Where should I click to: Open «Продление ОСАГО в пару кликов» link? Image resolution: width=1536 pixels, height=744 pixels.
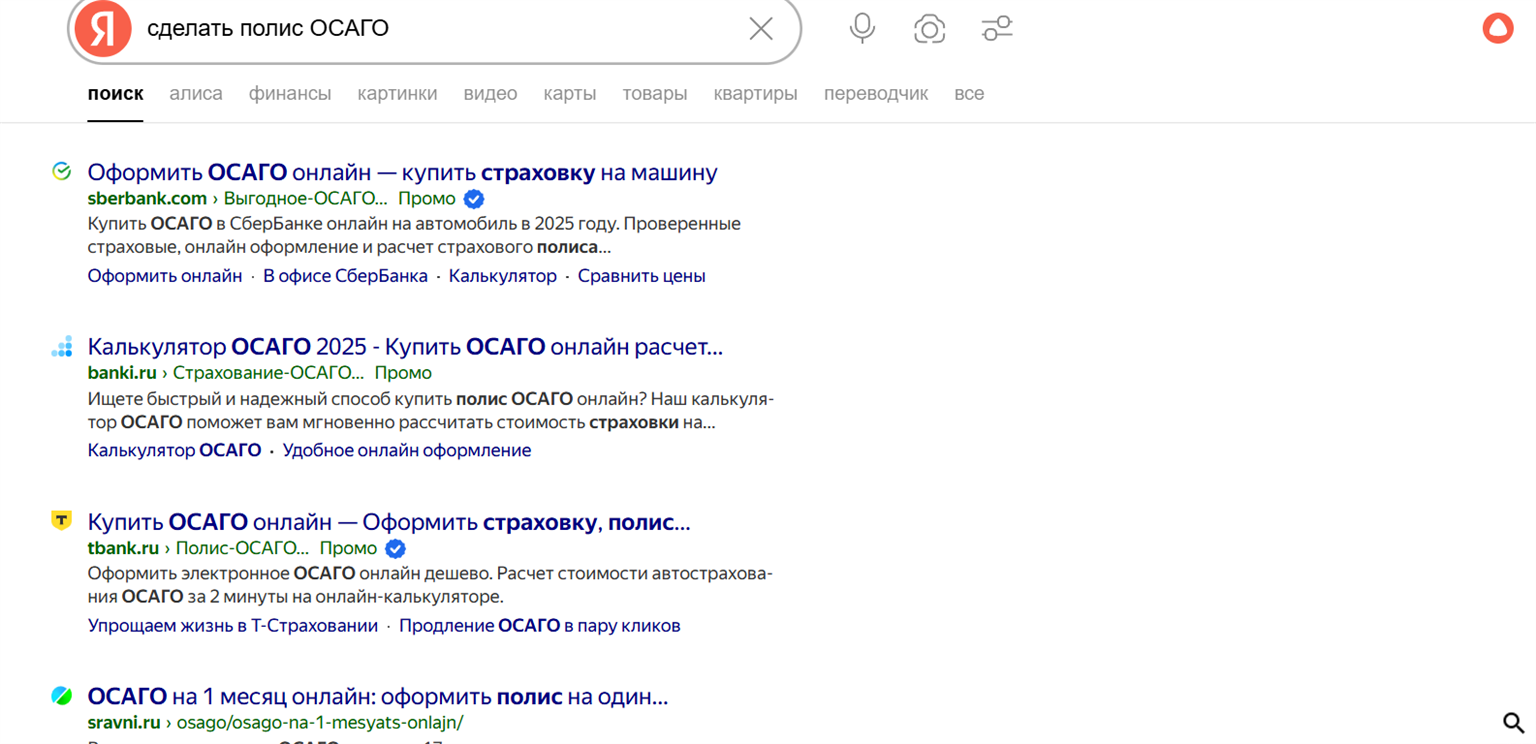(x=539, y=626)
